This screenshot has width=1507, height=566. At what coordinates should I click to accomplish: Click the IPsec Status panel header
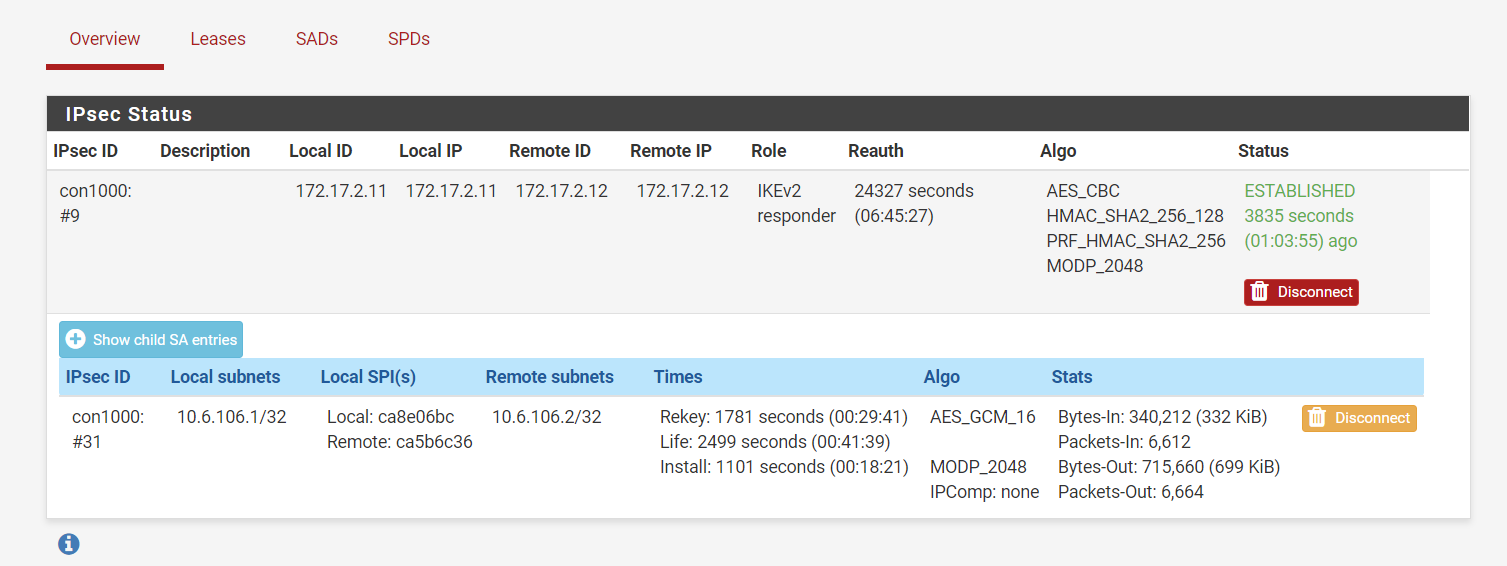point(129,114)
